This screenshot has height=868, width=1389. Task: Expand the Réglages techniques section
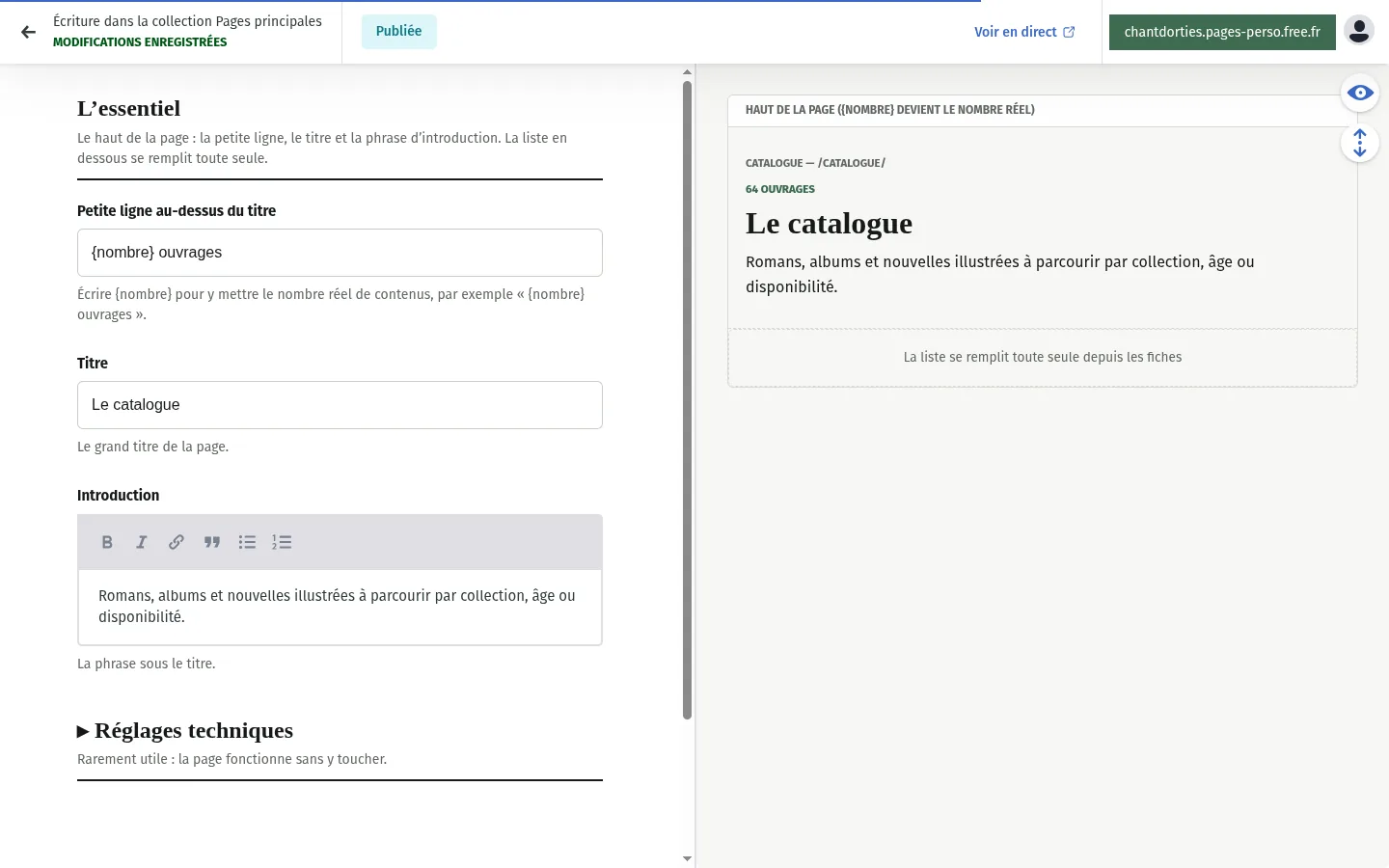185,731
